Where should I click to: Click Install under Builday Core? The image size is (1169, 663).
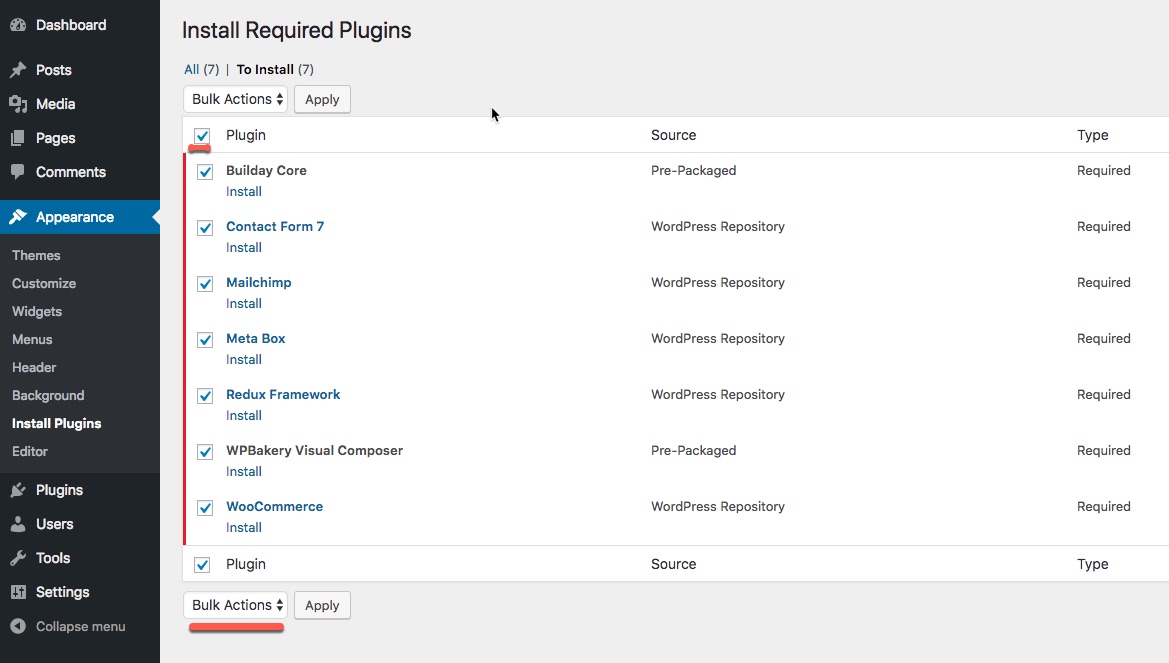[244, 192]
